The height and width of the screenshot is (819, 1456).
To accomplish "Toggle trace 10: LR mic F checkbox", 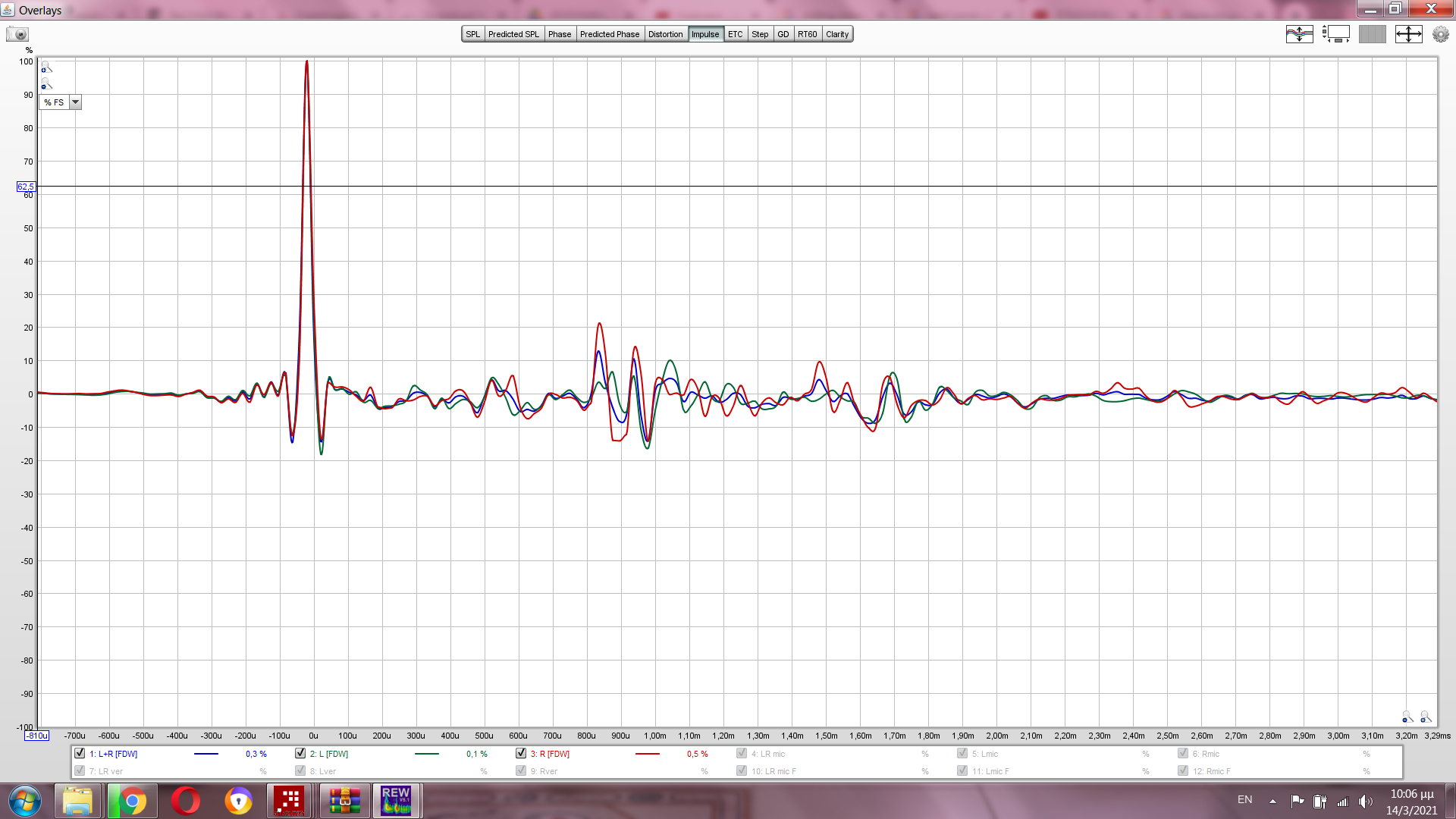I will [742, 770].
